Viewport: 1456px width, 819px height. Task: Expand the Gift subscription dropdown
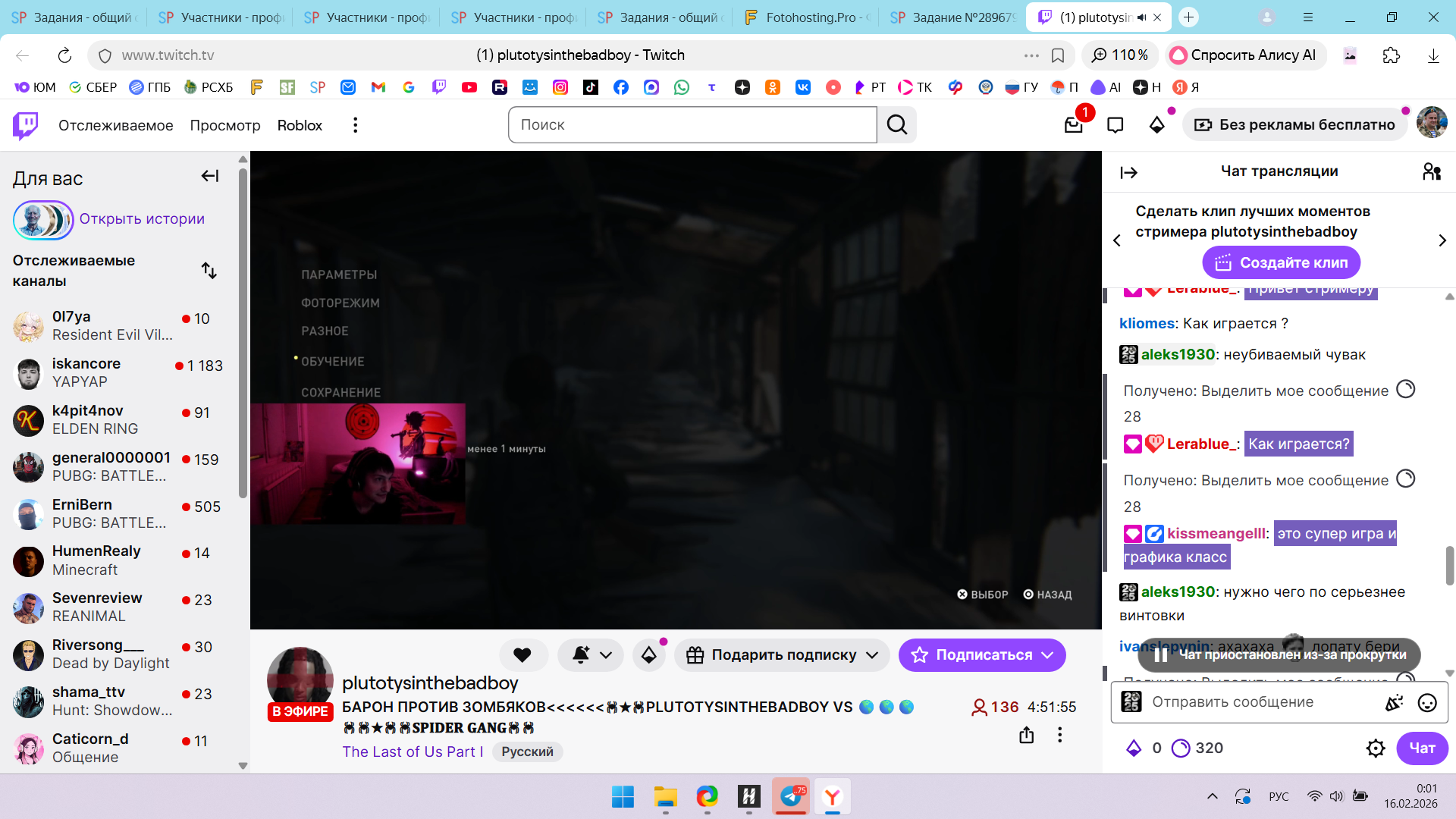tap(872, 655)
